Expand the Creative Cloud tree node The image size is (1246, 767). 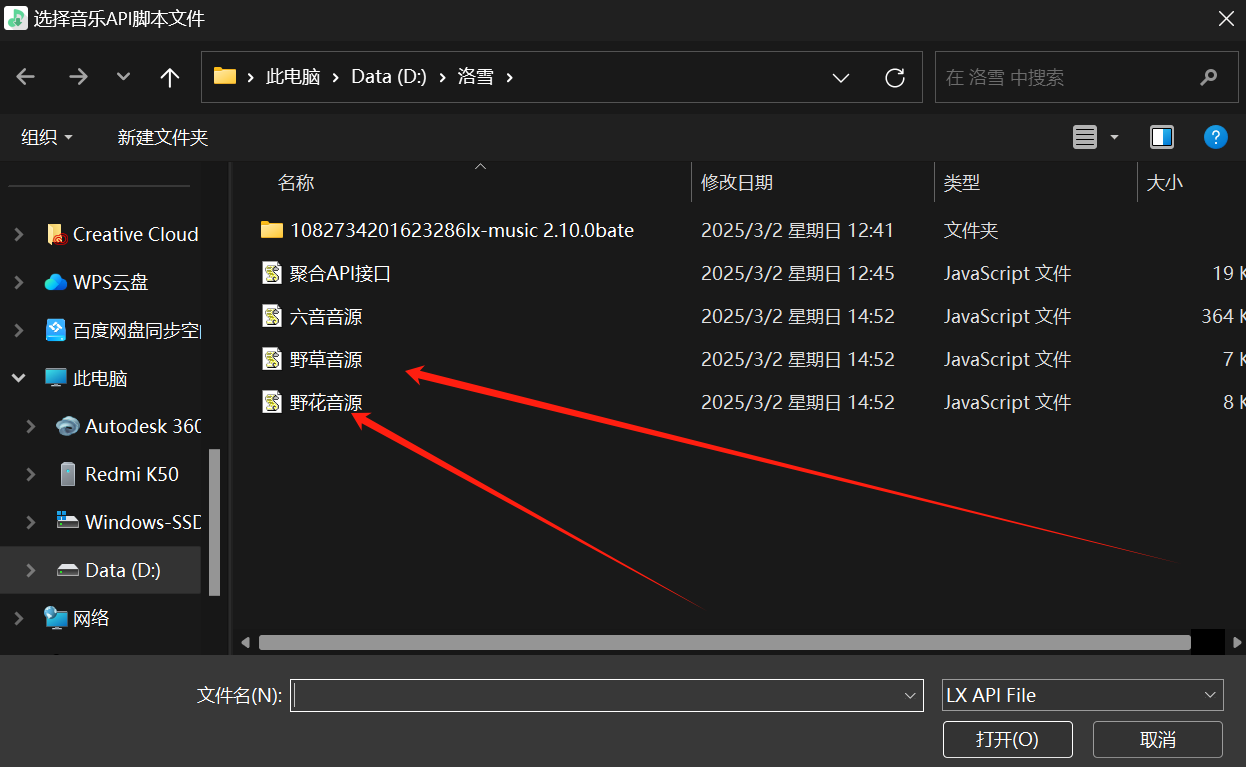(x=19, y=234)
